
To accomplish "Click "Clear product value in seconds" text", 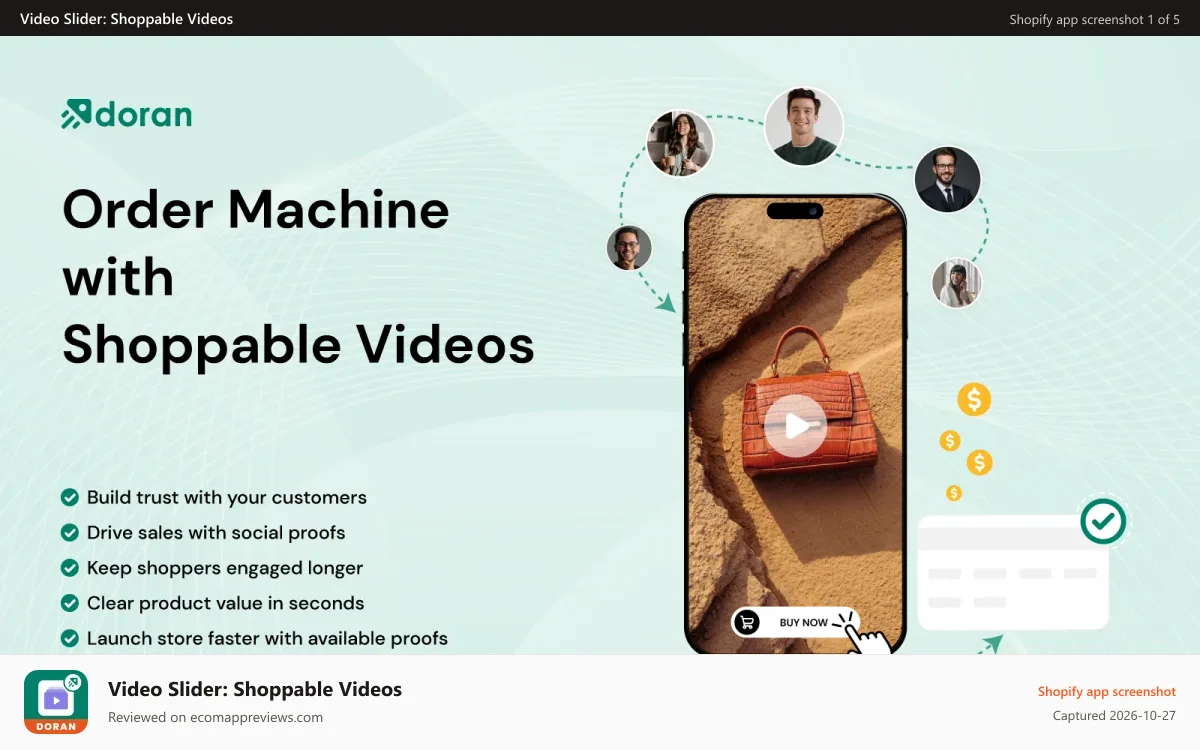I will 226,603.
